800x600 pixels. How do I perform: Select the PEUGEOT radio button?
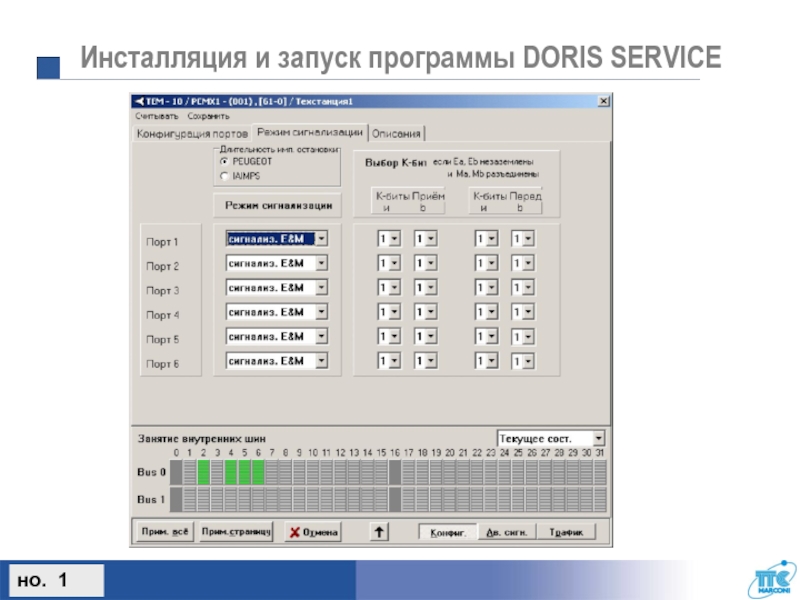pos(224,160)
